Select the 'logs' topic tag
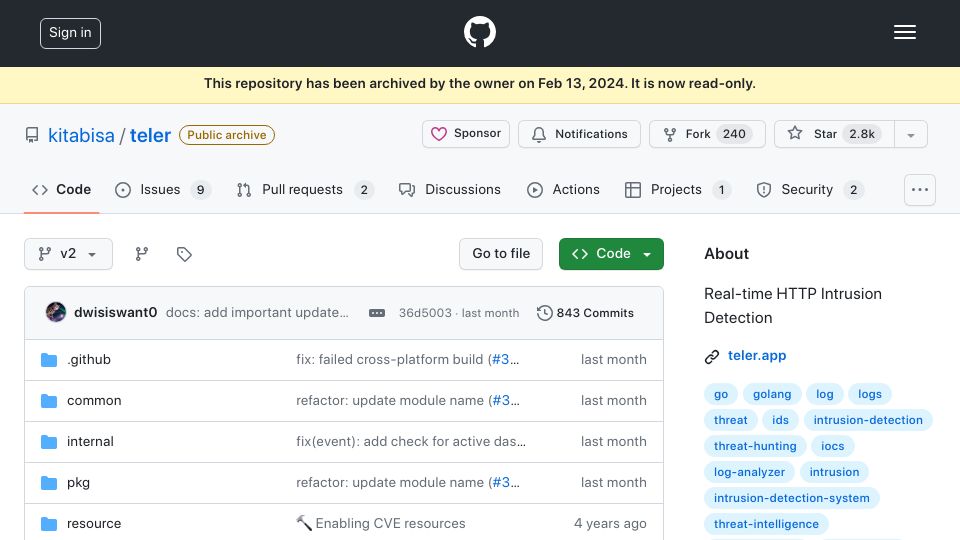The height and width of the screenshot is (540, 960). pyautogui.click(x=869, y=394)
